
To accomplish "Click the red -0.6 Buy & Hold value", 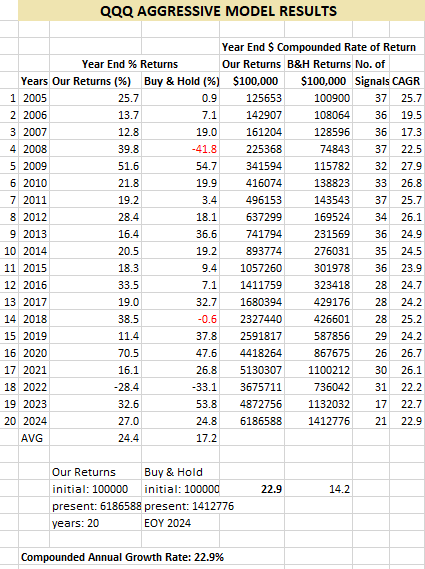I will tap(207, 319).
